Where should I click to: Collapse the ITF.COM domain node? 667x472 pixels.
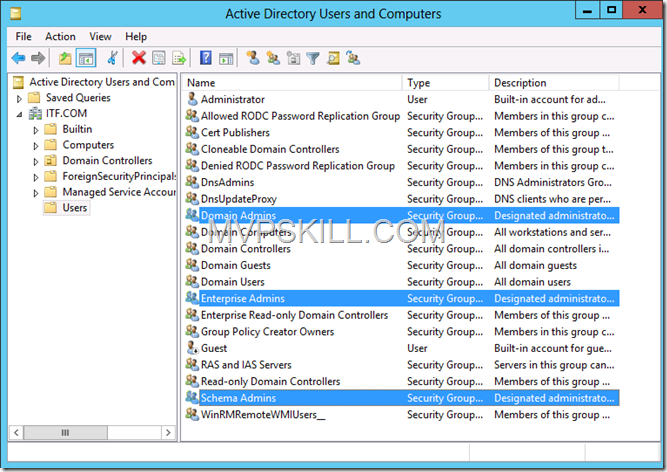click(x=19, y=114)
